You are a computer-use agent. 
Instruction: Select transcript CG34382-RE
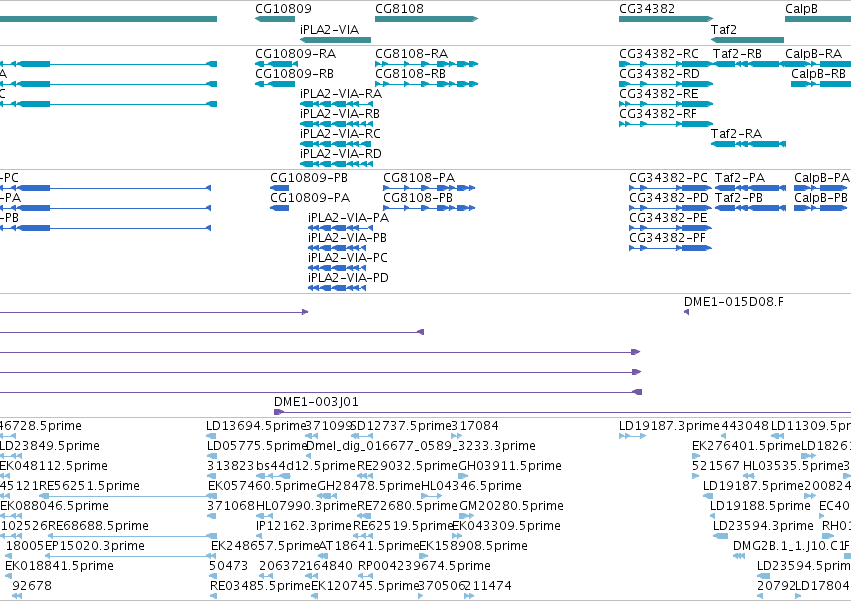659,94
